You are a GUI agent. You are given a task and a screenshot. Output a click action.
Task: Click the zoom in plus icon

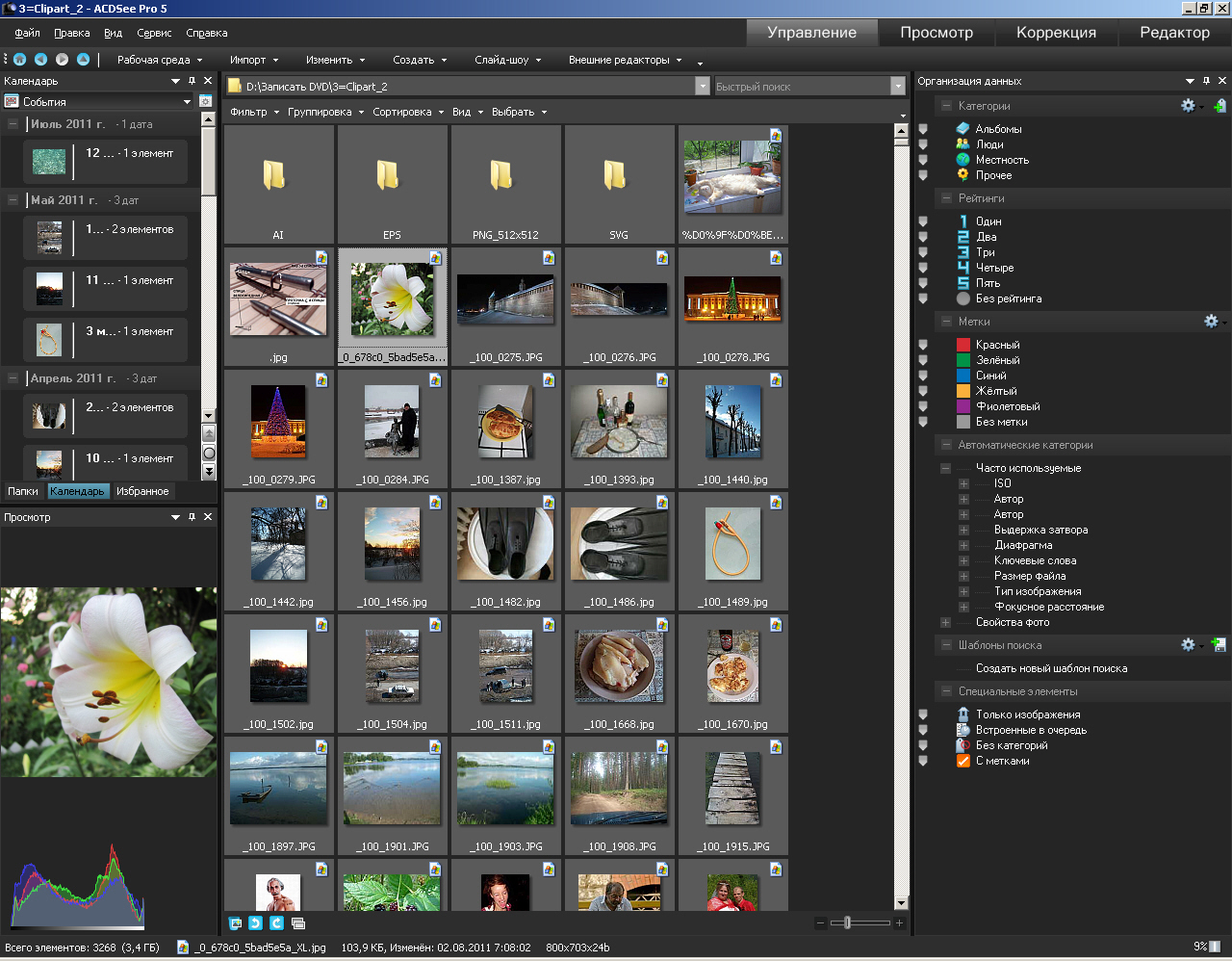[899, 922]
